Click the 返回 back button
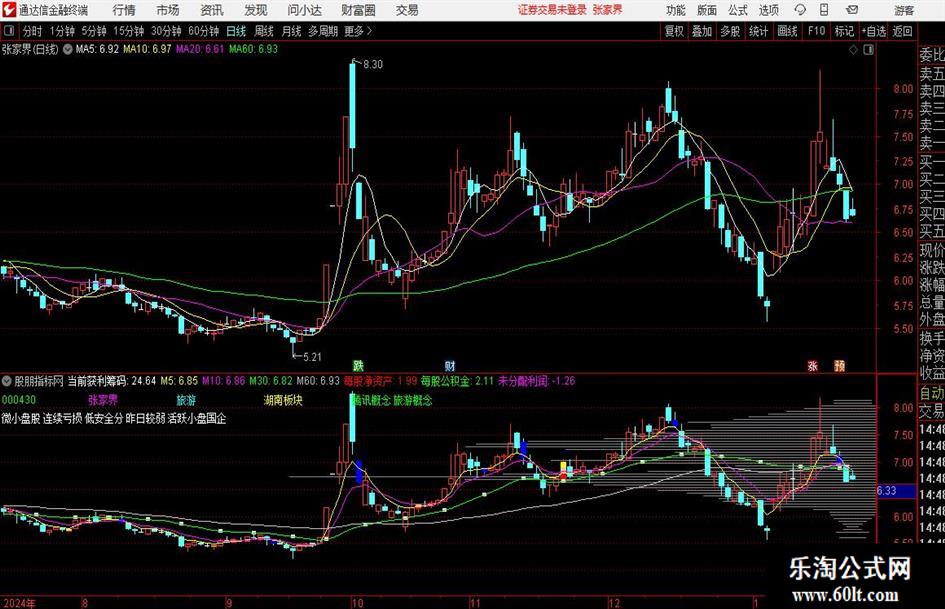The width and height of the screenshot is (945, 609). 902,31
